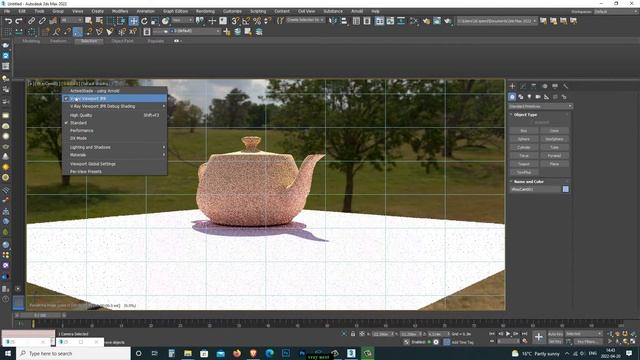640x360 pixels.
Task: Select the Select and Link tool
Action: point(31,21)
